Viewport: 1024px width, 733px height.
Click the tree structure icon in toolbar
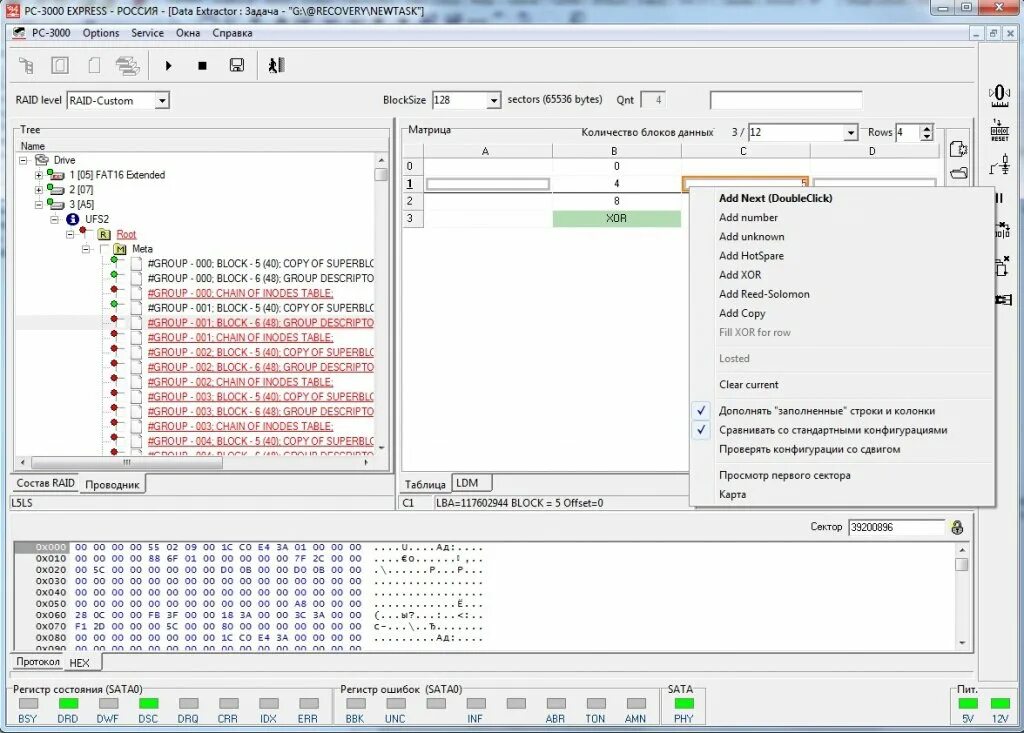point(26,65)
